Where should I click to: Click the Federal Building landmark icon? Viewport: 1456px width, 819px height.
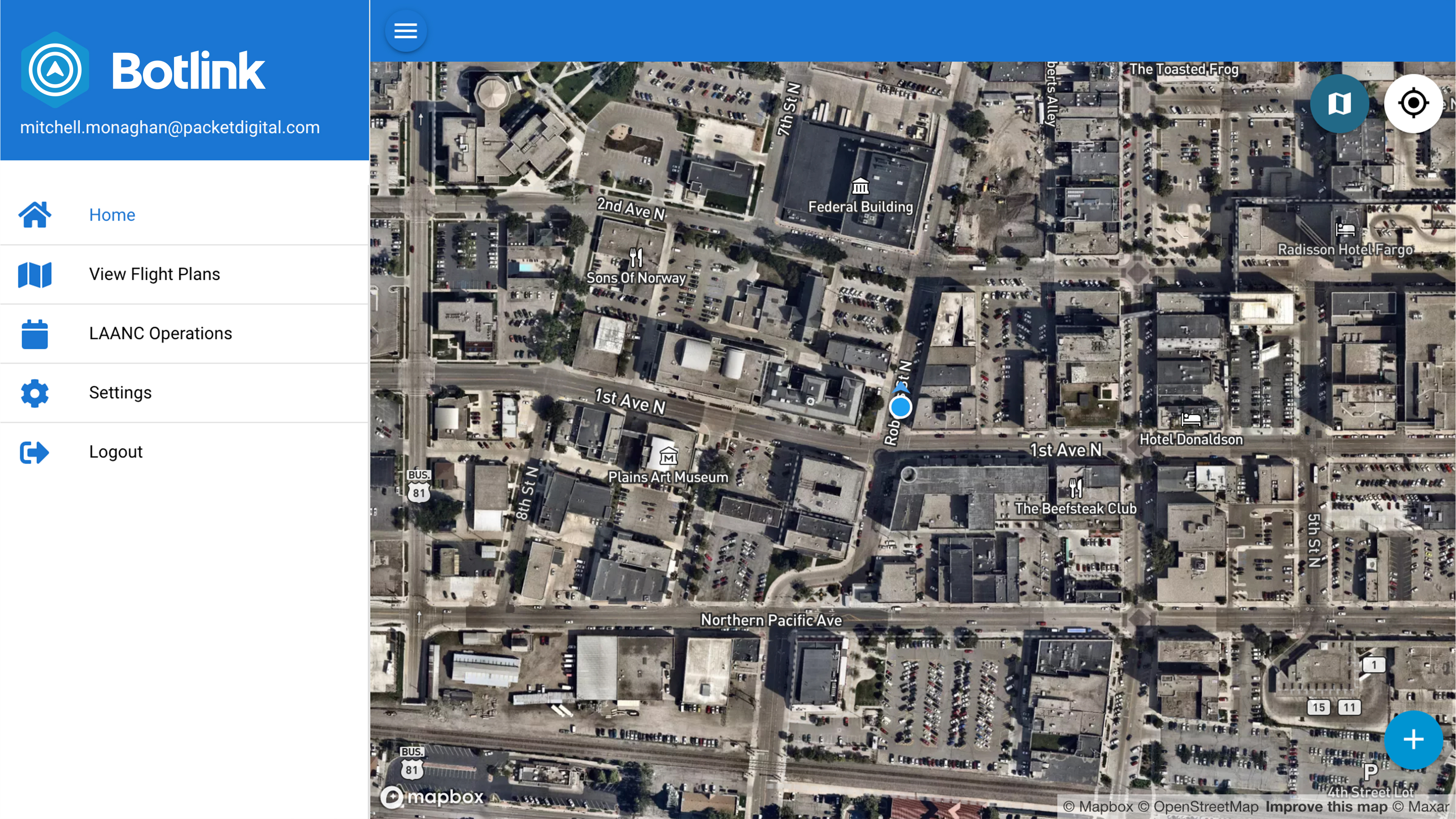[x=860, y=185]
